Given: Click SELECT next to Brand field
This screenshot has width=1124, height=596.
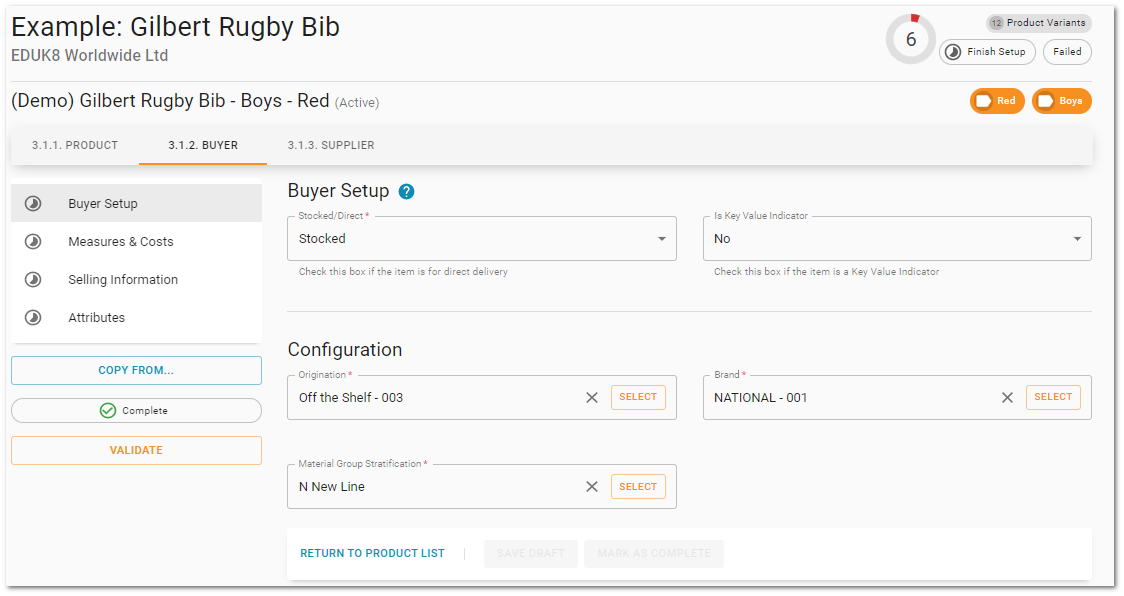Looking at the screenshot, I should point(1053,397).
